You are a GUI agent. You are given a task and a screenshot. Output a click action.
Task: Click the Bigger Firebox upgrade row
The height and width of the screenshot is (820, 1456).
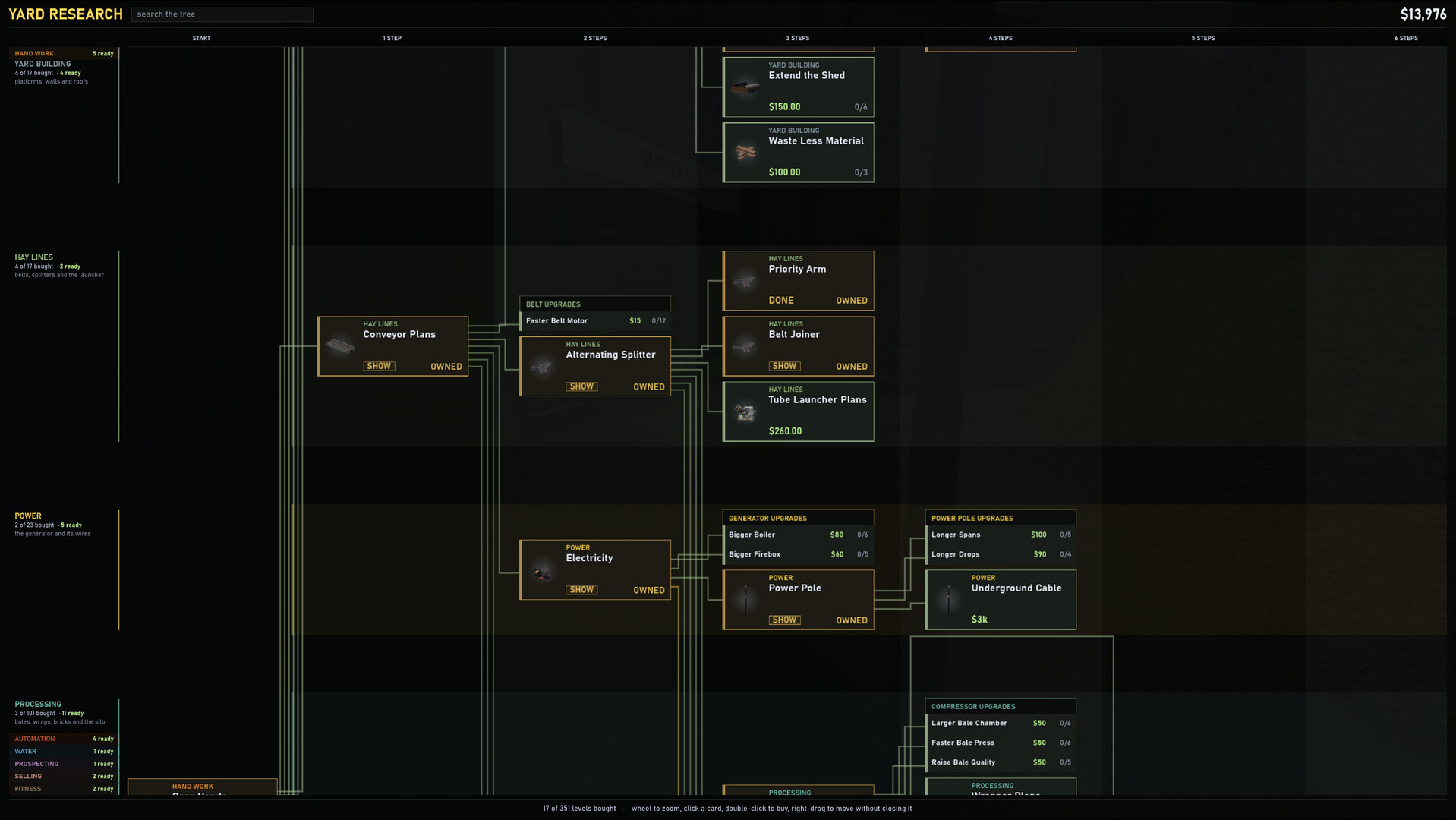tap(798, 554)
